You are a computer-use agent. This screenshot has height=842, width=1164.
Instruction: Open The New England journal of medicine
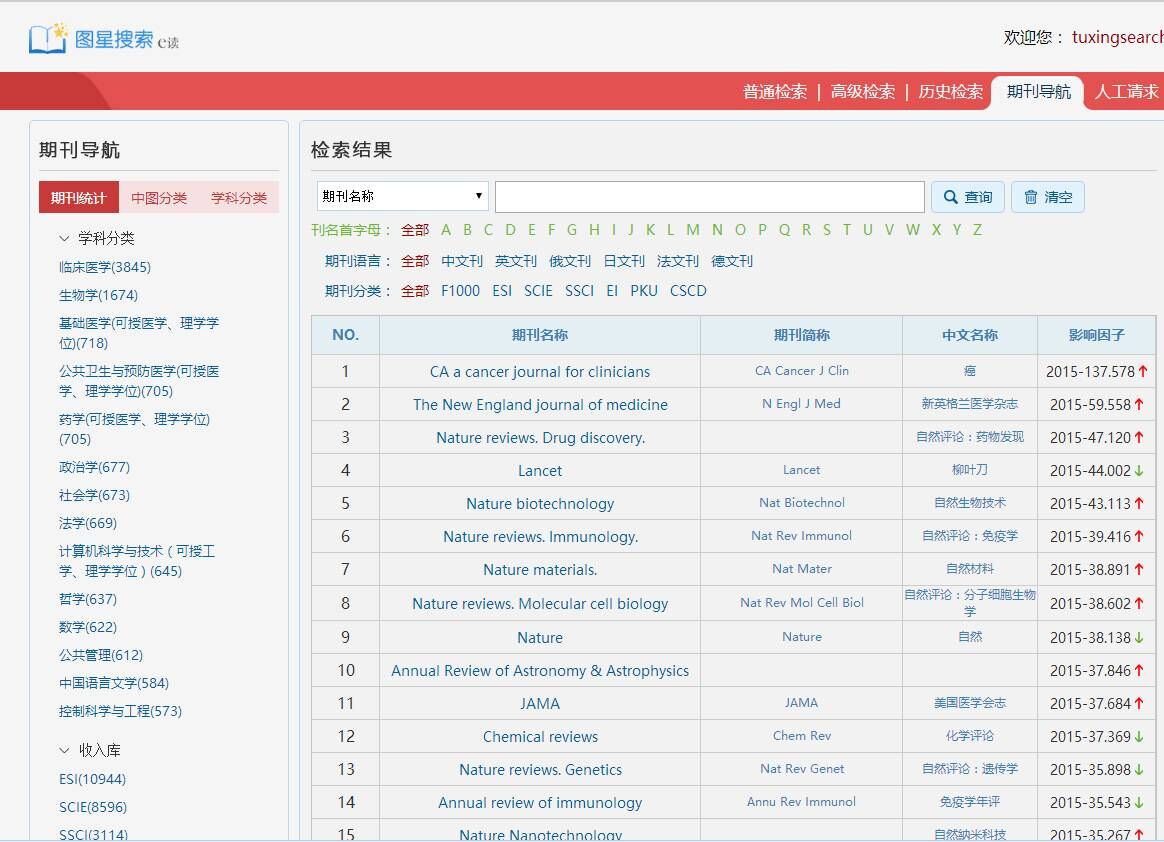click(x=540, y=404)
